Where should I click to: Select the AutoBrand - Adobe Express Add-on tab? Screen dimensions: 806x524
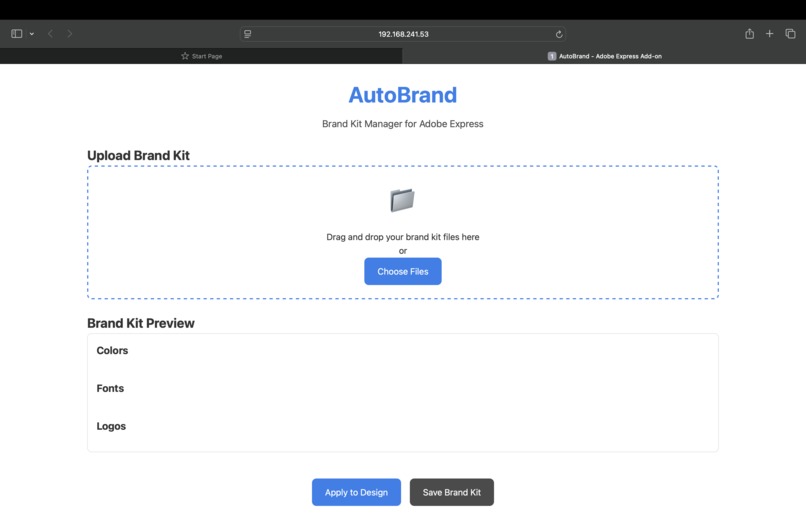[x=604, y=56]
